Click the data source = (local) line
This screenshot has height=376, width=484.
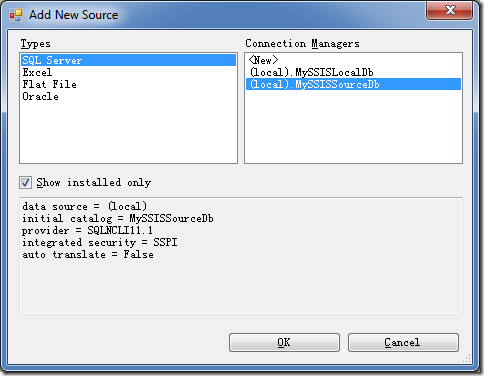[84, 206]
